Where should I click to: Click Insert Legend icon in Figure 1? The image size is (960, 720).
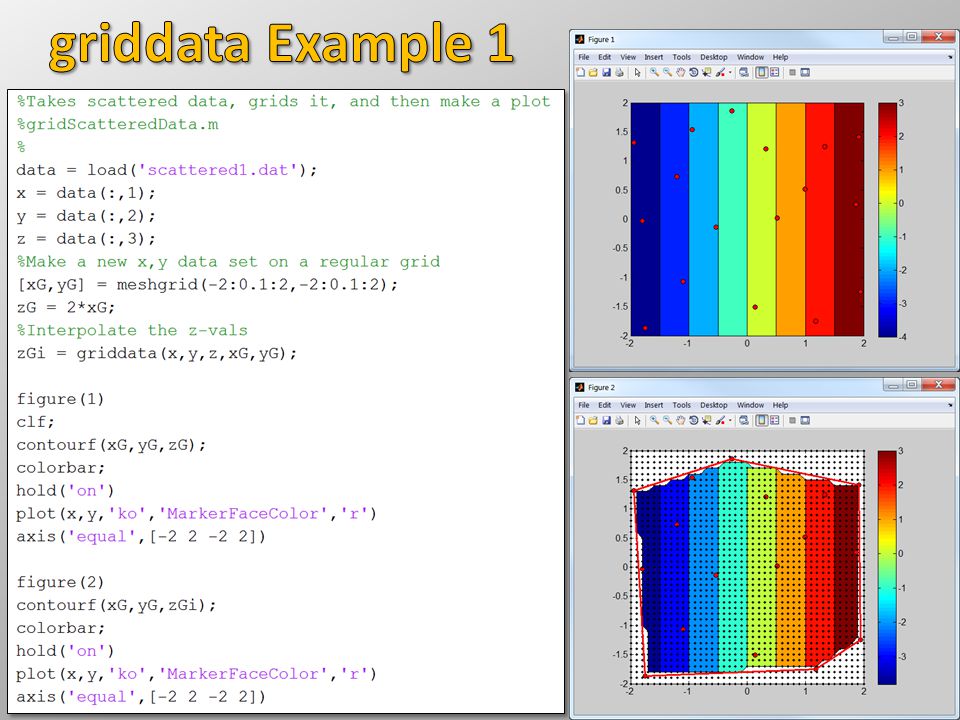(x=774, y=72)
